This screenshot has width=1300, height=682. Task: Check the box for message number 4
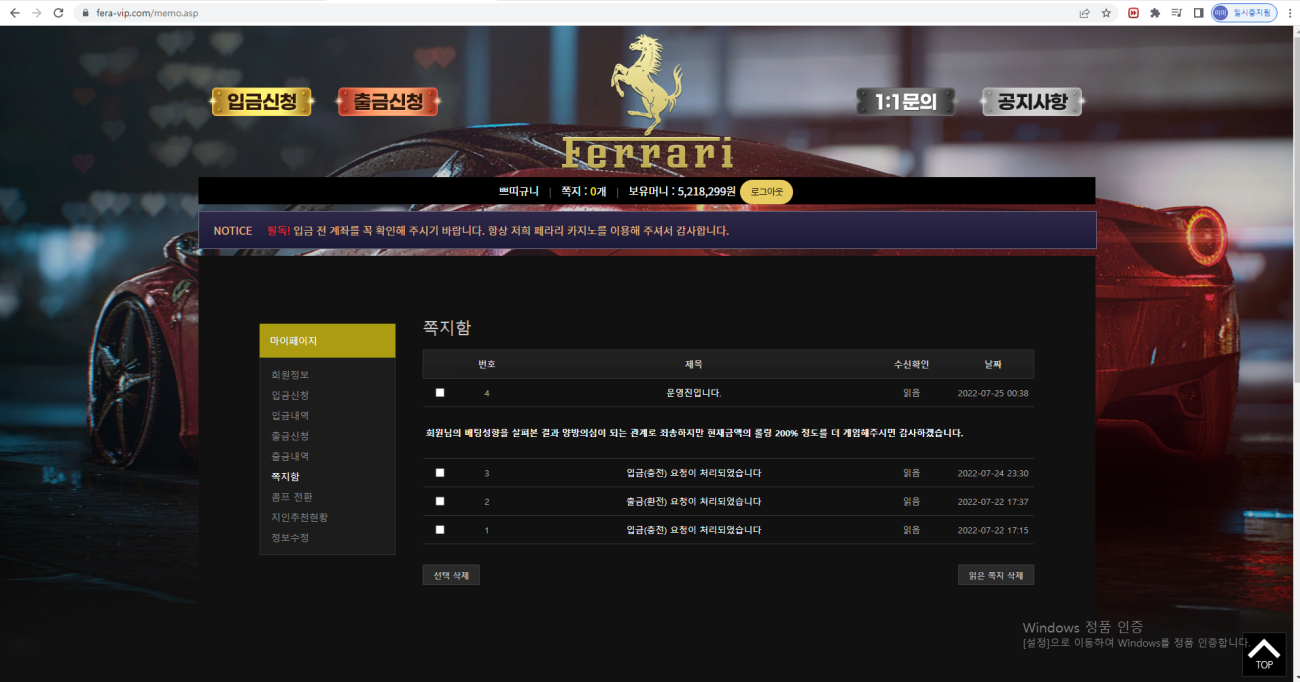[x=440, y=393]
